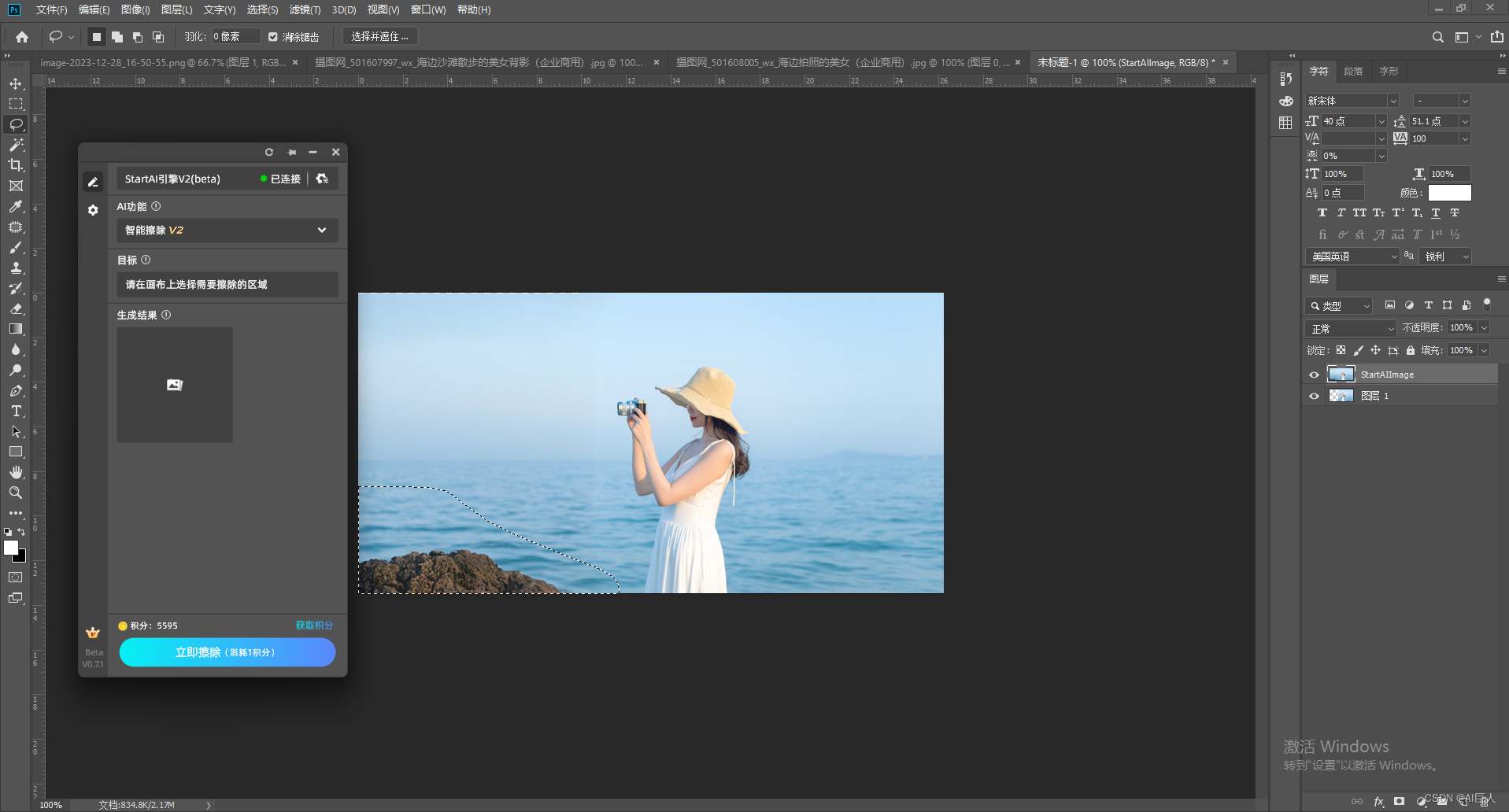The width and height of the screenshot is (1509, 812).
Task: Click the 选择并遮住 button
Action: click(x=380, y=37)
